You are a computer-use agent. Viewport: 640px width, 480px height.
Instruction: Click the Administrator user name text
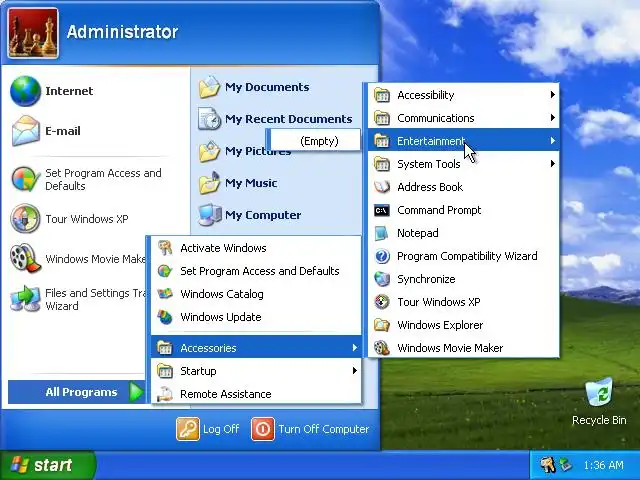pyautogui.click(x=122, y=32)
